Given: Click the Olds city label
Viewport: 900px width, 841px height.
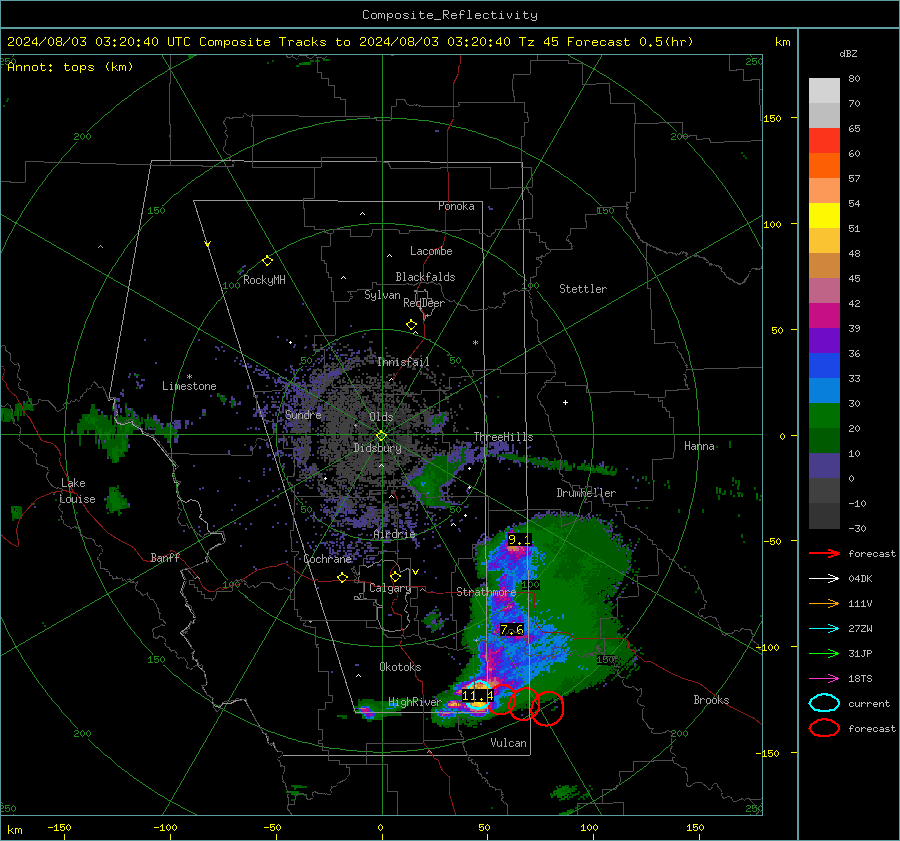Looking at the screenshot, I should (x=381, y=417).
